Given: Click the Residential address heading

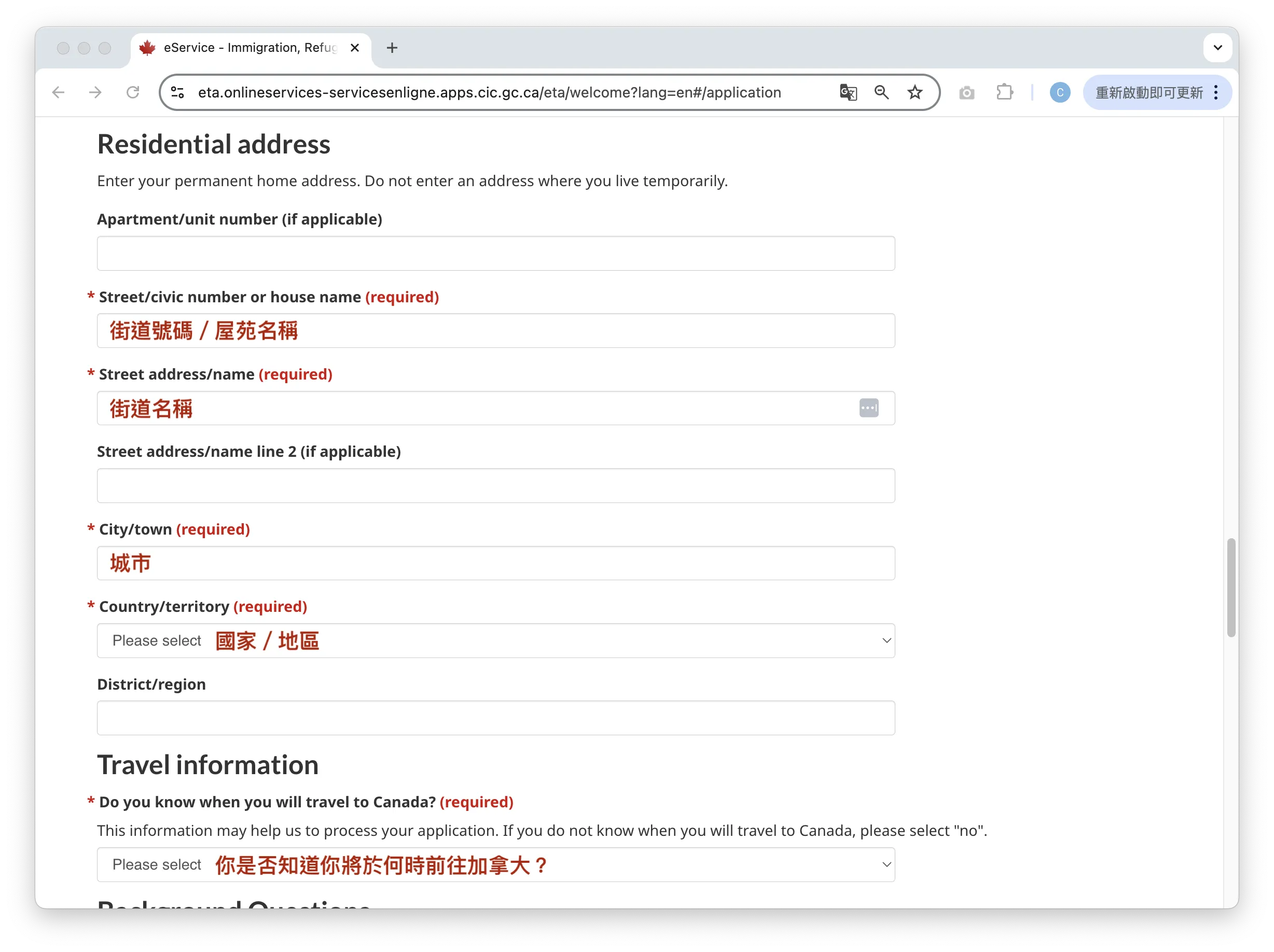Looking at the screenshot, I should (214, 144).
